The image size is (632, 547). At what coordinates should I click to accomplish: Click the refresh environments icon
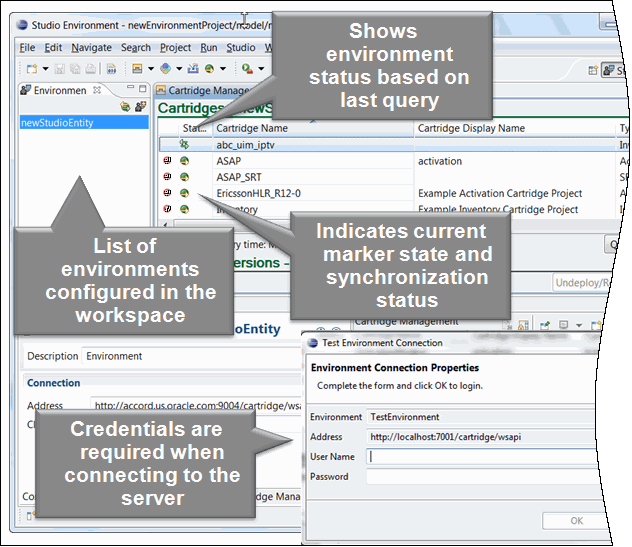(x=125, y=107)
